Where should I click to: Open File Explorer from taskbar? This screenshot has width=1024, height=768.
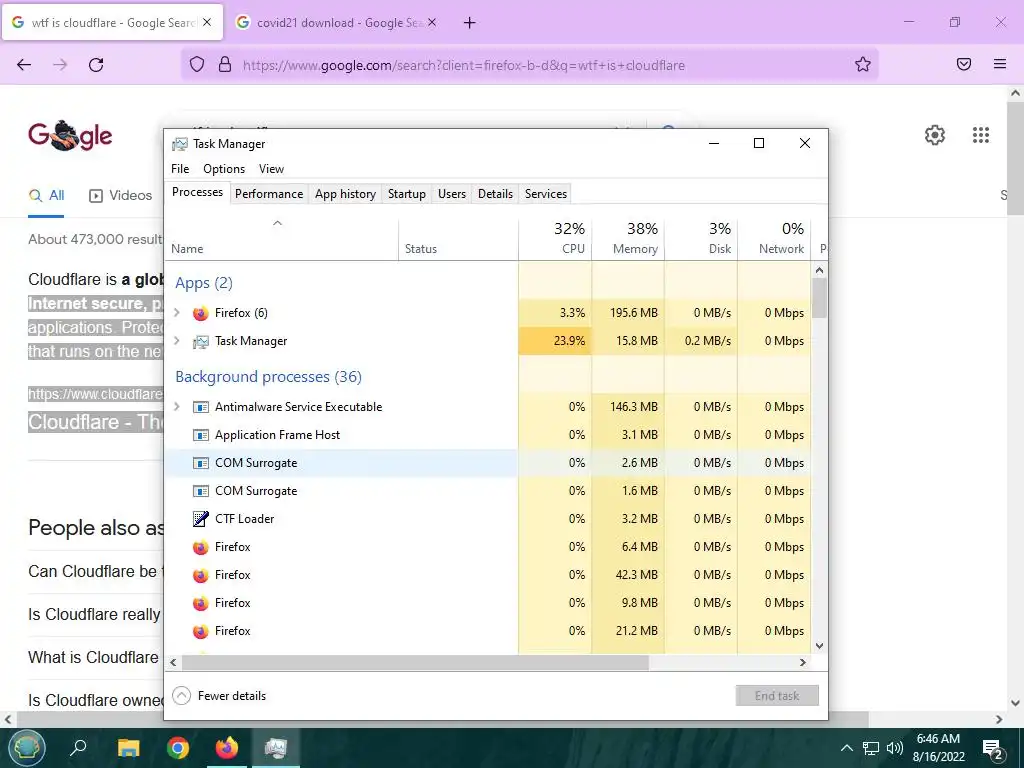coord(129,748)
